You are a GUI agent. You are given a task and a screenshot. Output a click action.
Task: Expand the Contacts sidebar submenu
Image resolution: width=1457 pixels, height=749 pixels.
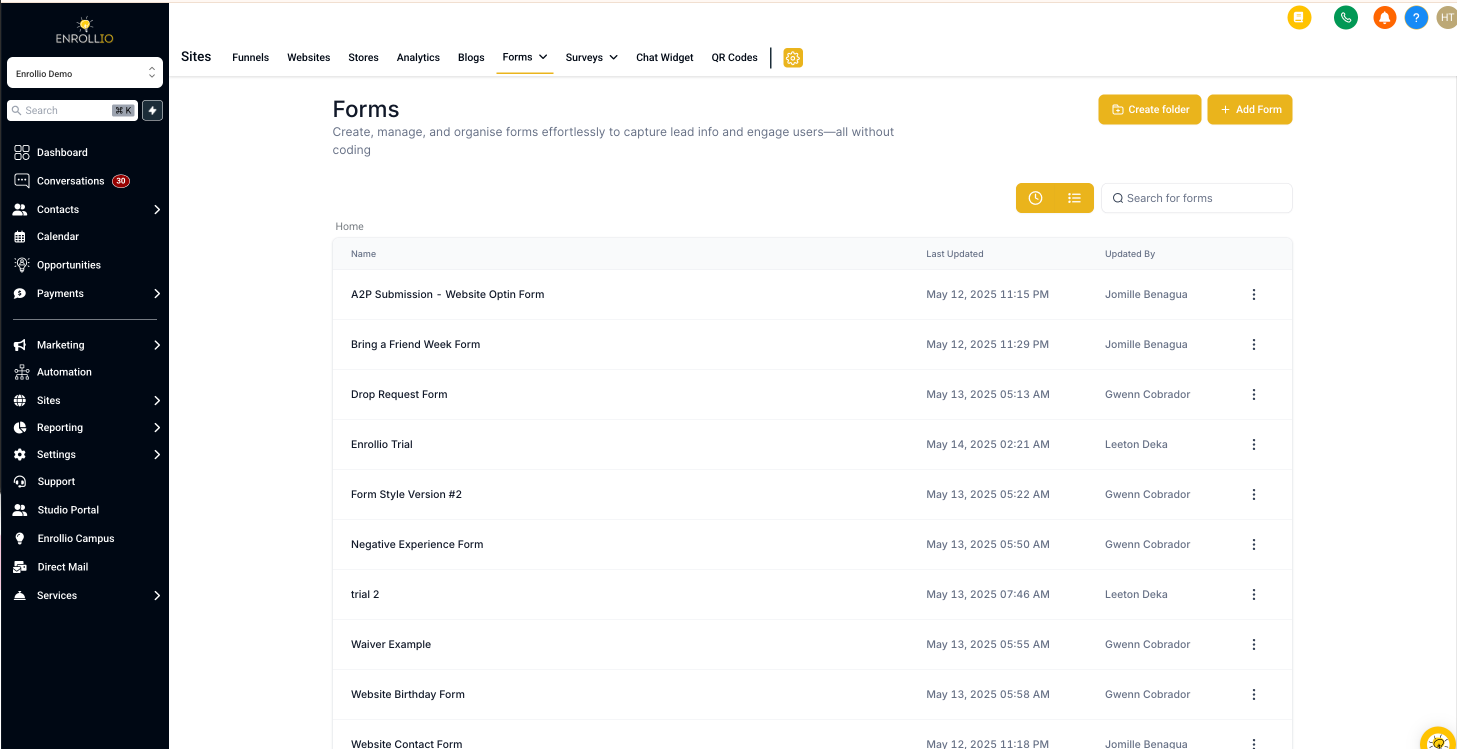pos(157,209)
